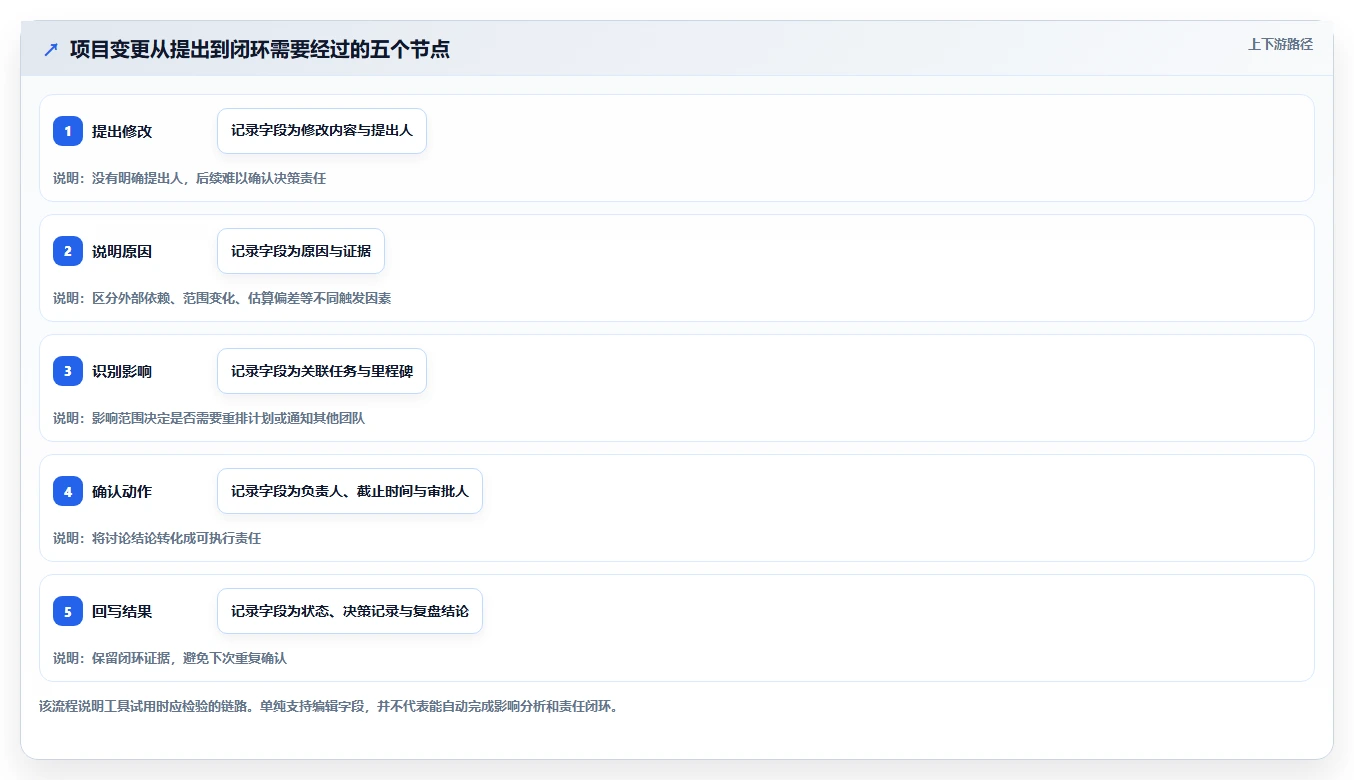
Task: Select the 记录字段为状态、决策记录与复盘结论 chip
Action: tap(350, 611)
